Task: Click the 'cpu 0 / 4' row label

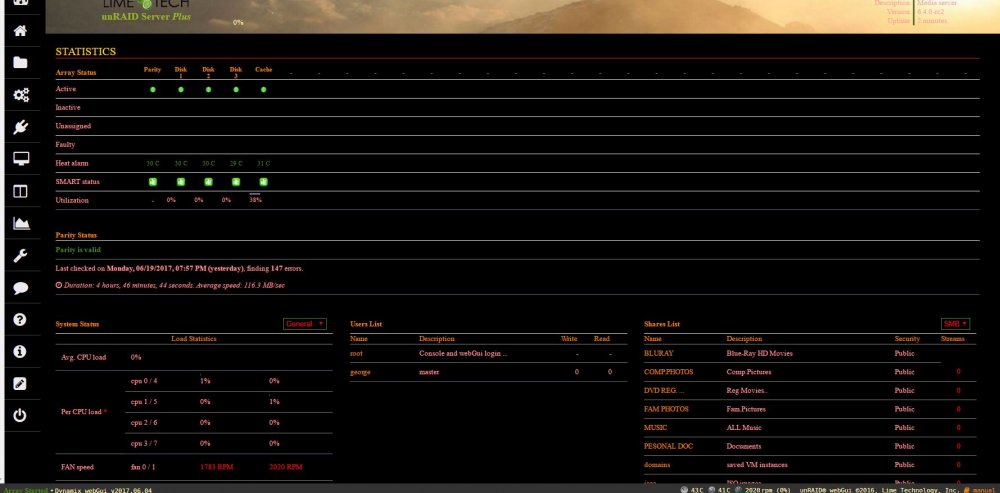Action: [x=144, y=381]
